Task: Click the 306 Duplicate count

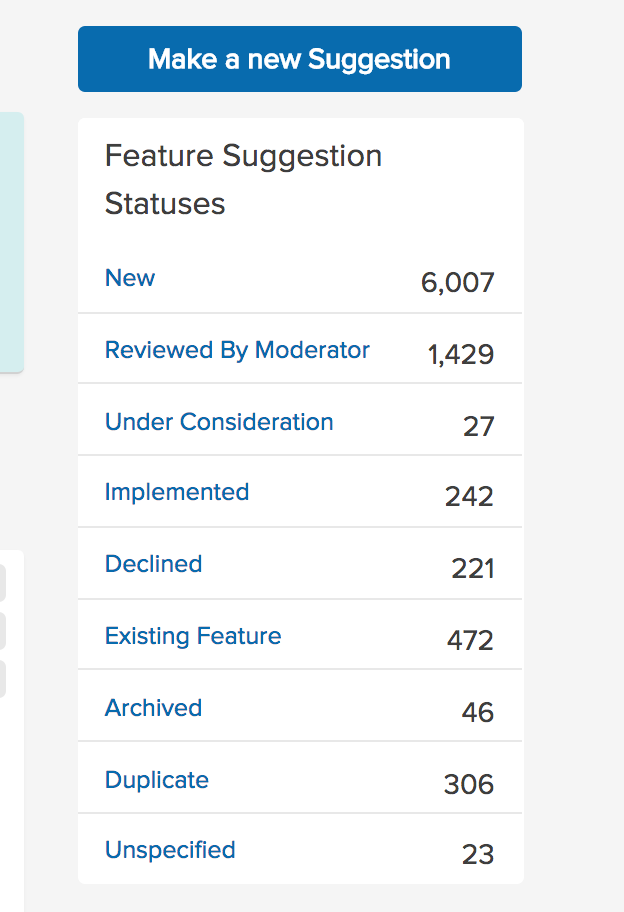Action: 469,785
